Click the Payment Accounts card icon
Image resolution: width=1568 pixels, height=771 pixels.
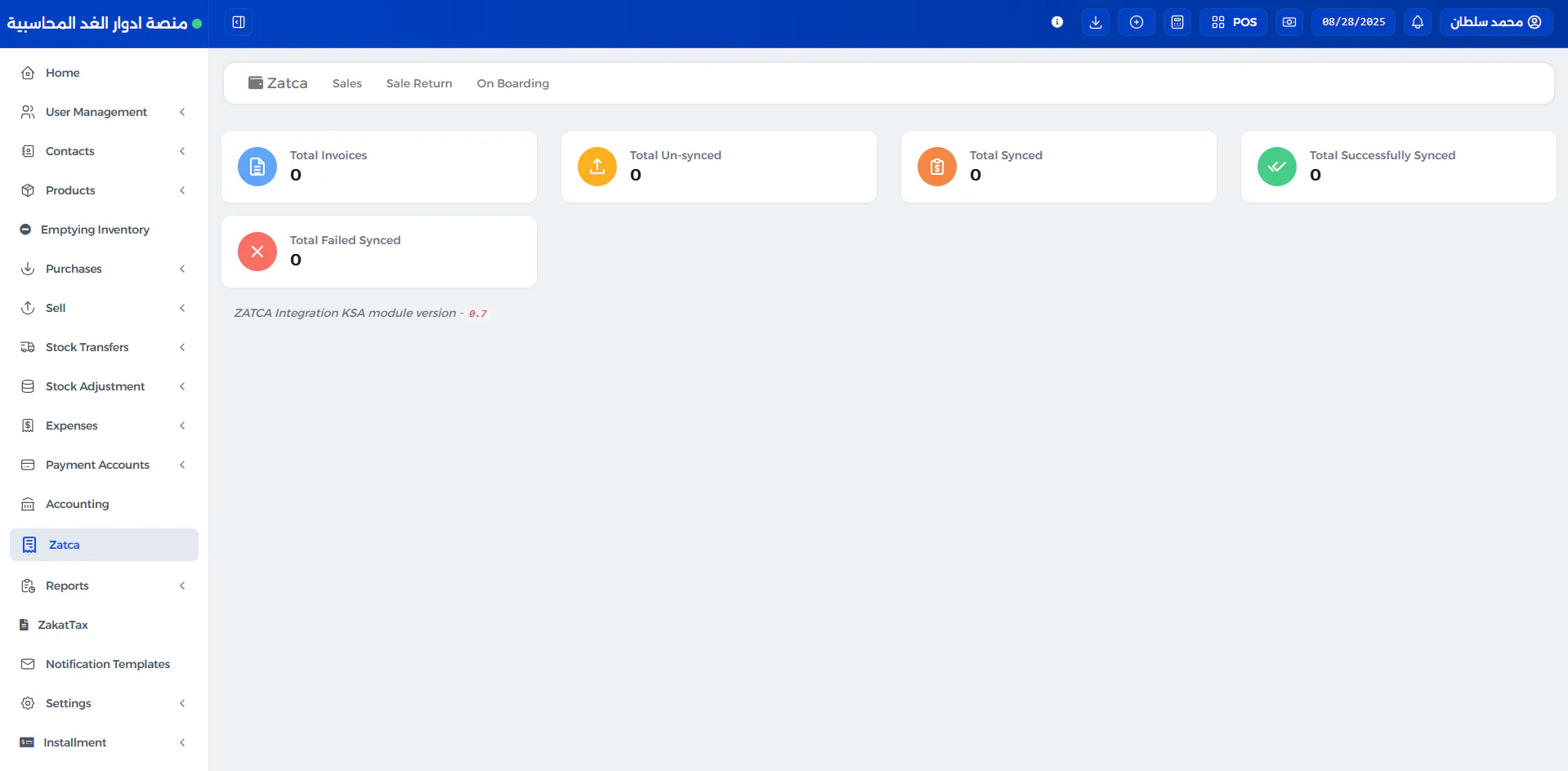click(28, 465)
